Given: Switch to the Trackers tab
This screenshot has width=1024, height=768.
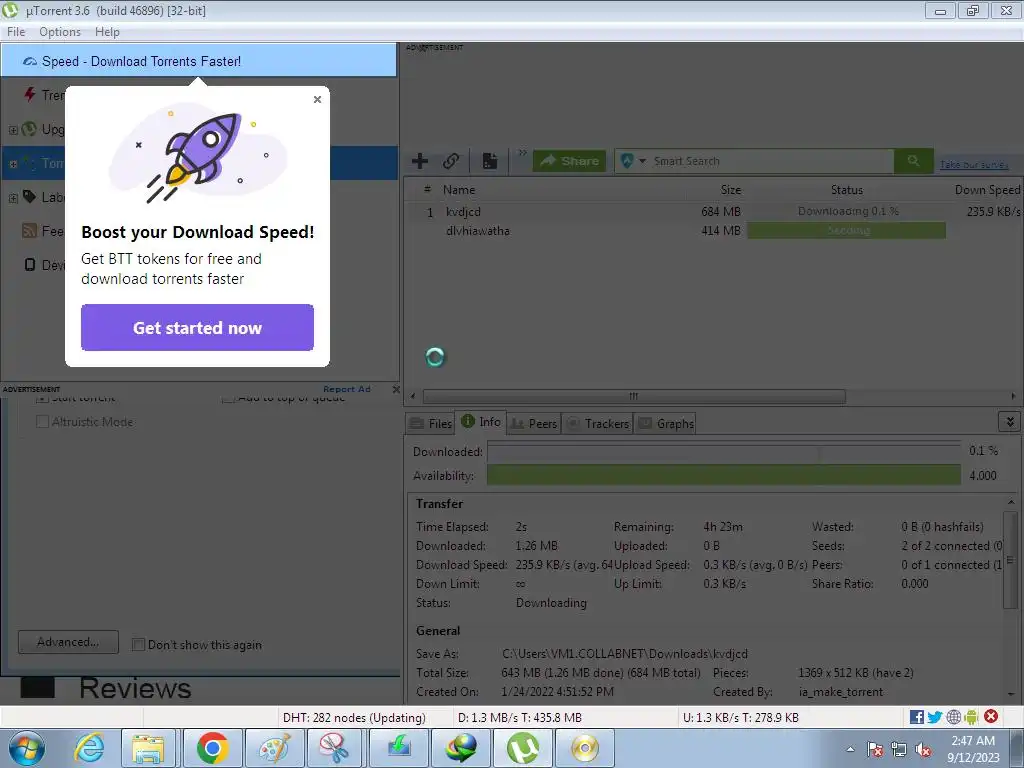Looking at the screenshot, I should pos(598,423).
